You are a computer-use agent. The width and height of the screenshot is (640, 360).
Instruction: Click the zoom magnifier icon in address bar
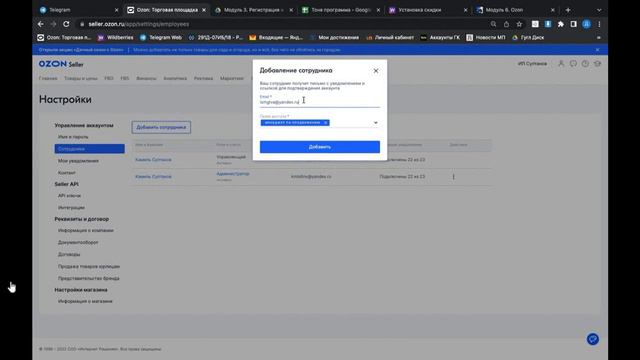pos(493,24)
